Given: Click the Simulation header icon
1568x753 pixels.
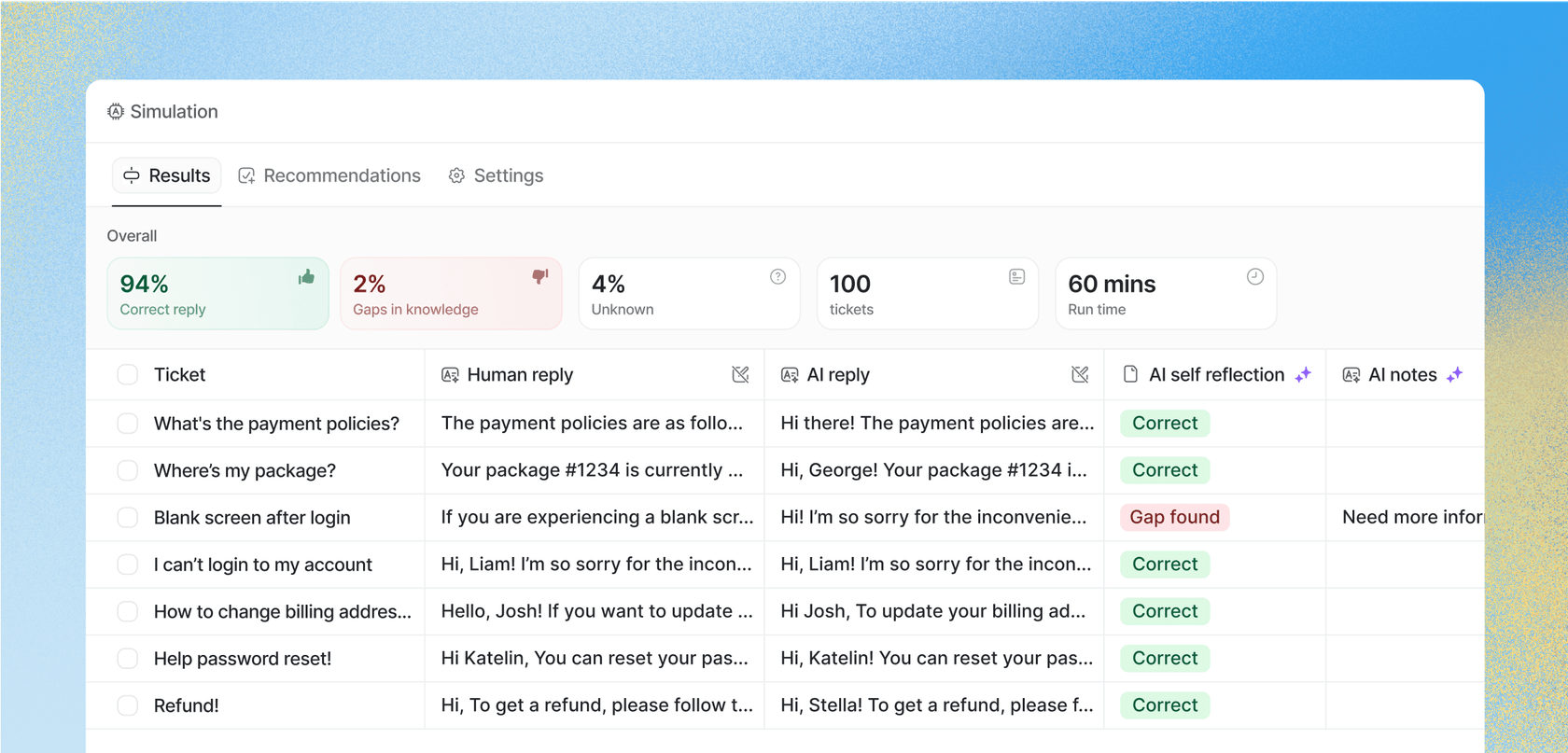Looking at the screenshot, I should (116, 112).
